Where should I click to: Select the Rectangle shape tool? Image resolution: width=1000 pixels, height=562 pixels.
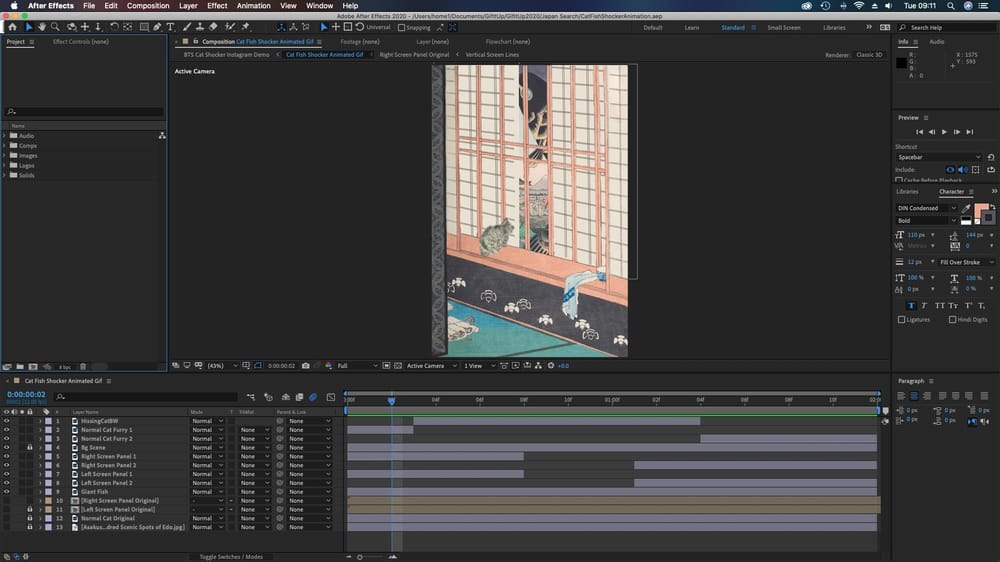pos(144,27)
